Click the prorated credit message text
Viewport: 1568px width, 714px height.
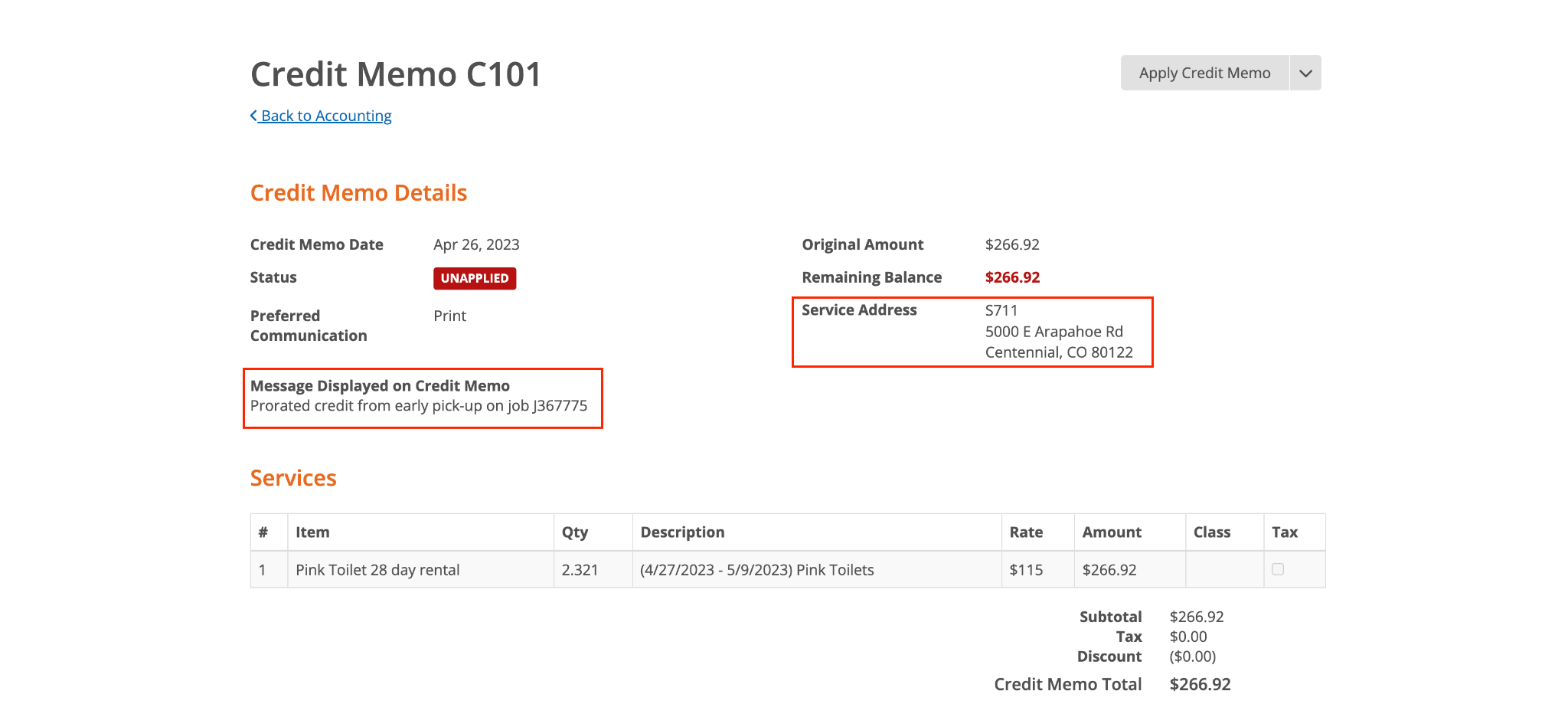[419, 406]
